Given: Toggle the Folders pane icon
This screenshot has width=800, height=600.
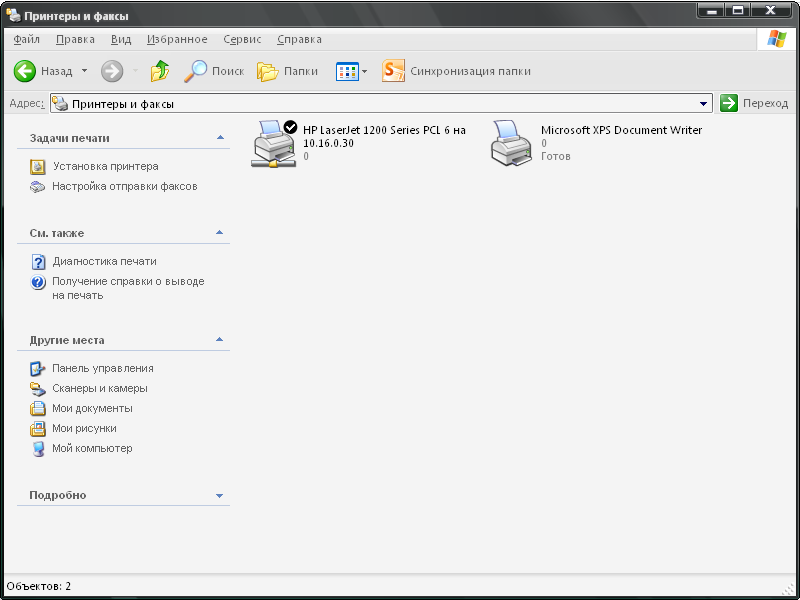Looking at the screenshot, I should click(x=267, y=71).
